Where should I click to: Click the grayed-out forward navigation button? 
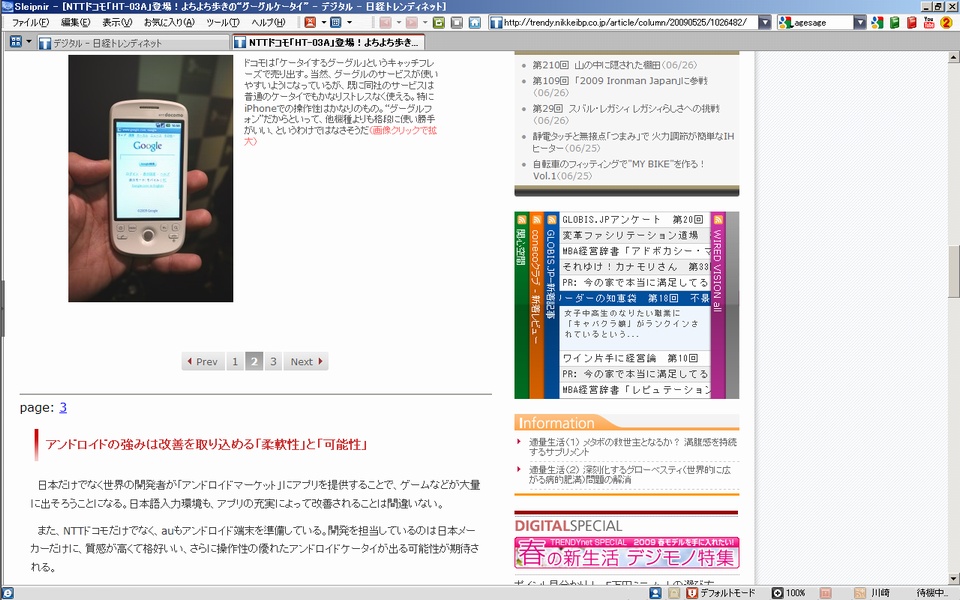[x=411, y=23]
